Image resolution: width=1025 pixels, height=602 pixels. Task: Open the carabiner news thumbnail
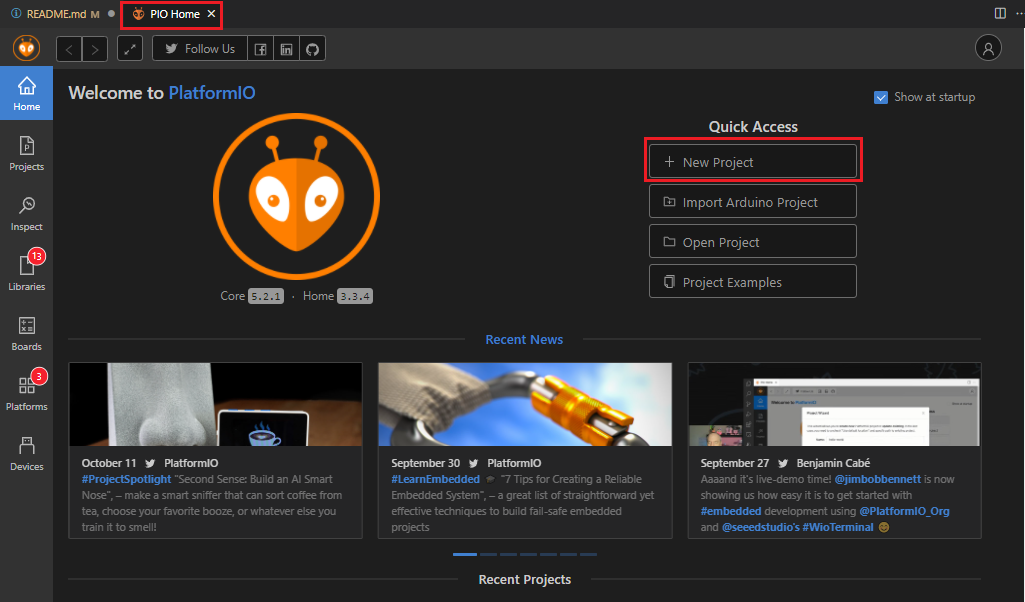tap(525, 405)
